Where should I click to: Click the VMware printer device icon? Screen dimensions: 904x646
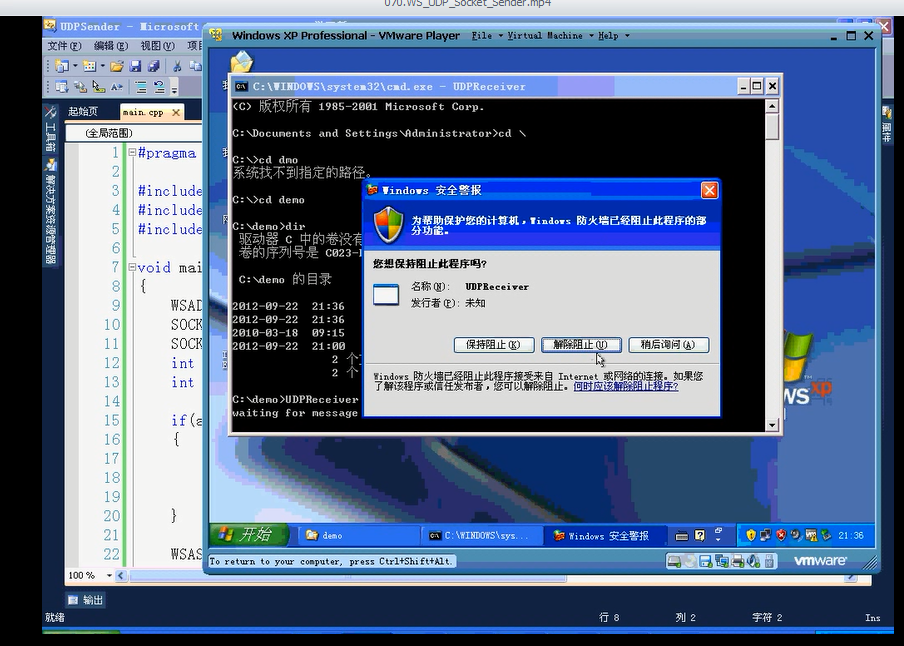point(737,561)
